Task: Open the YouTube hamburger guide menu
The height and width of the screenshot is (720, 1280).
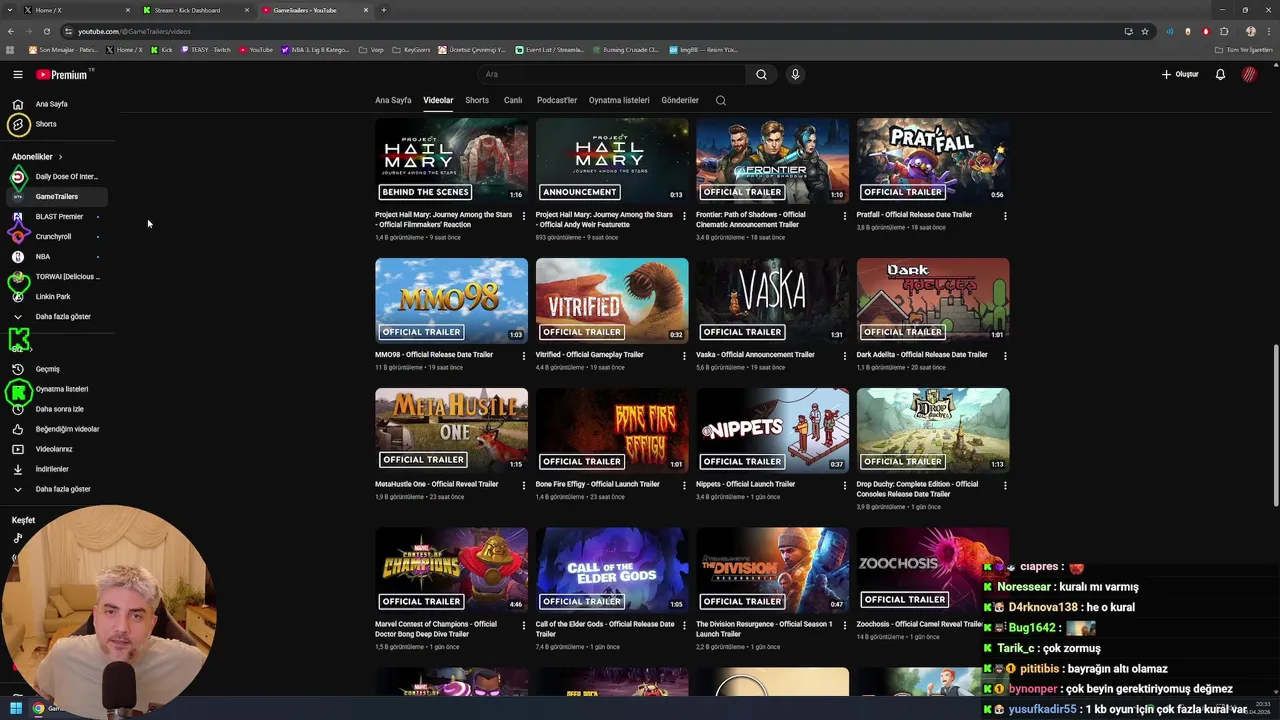Action: pyautogui.click(x=17, y=74)
